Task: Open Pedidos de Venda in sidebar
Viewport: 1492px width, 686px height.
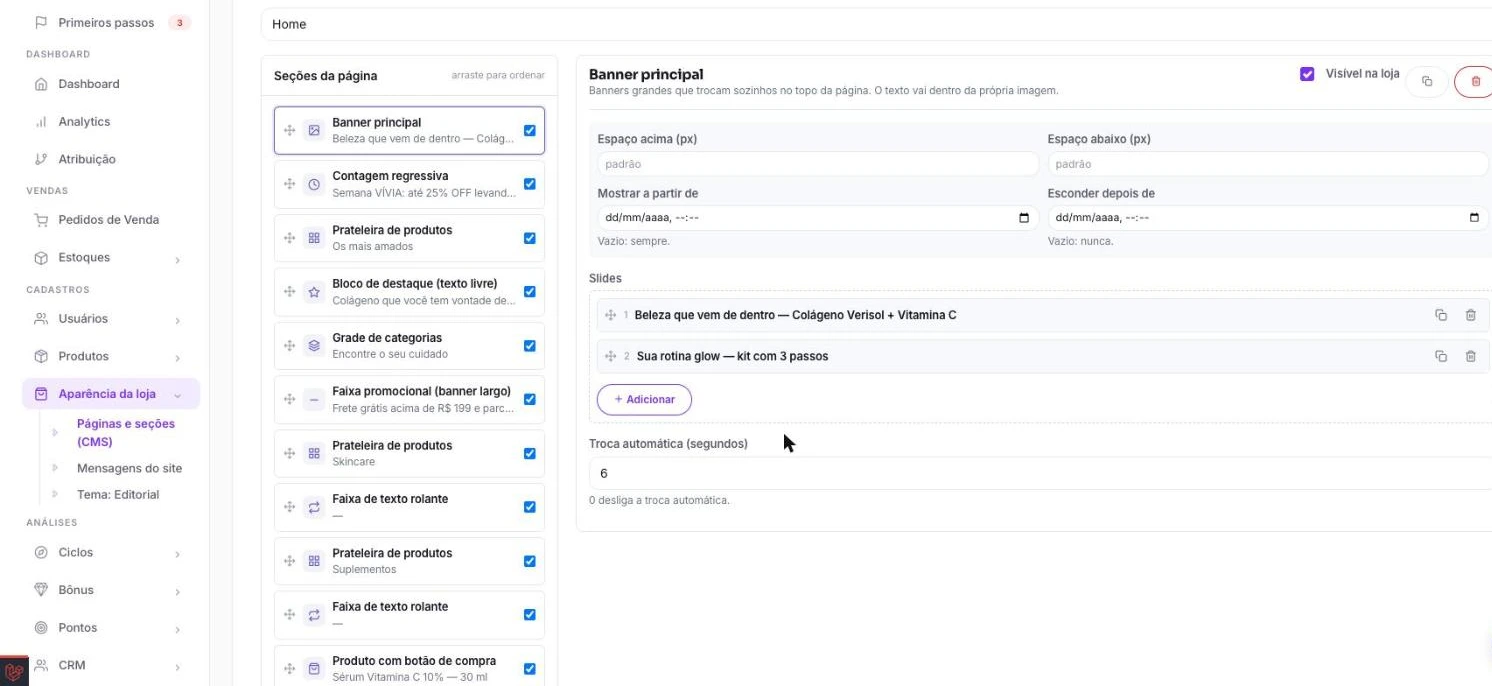Action: click(109, 220)
